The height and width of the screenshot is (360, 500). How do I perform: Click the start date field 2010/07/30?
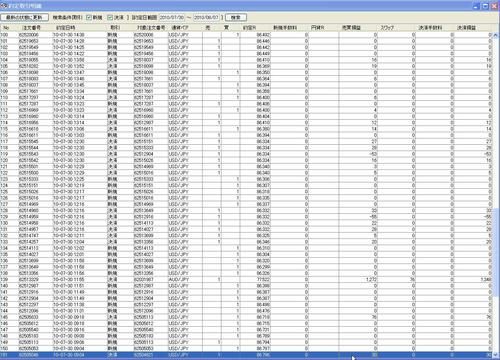[x=172, y=17]
